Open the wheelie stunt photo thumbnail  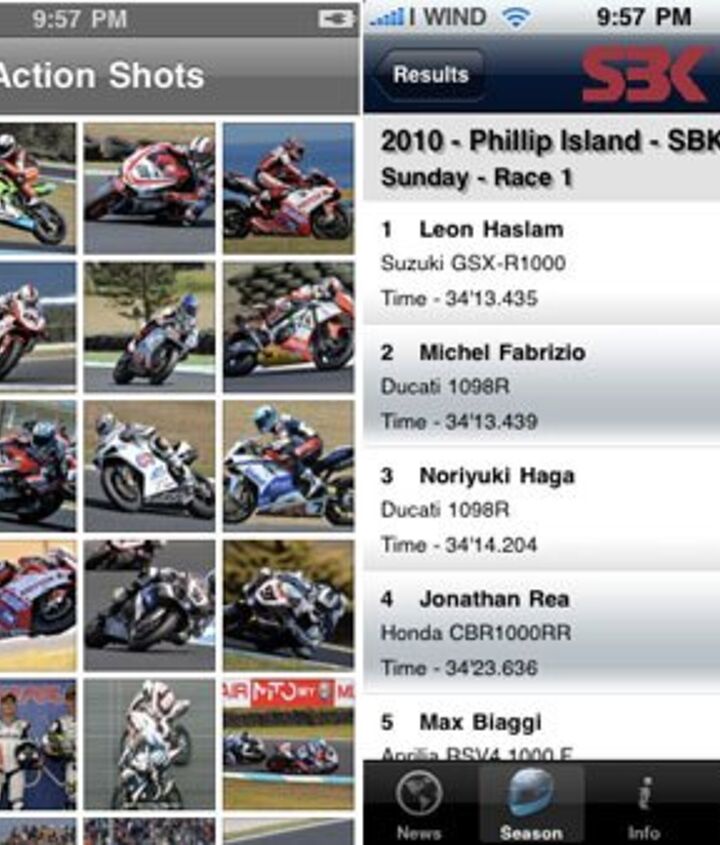click(149, 744)
